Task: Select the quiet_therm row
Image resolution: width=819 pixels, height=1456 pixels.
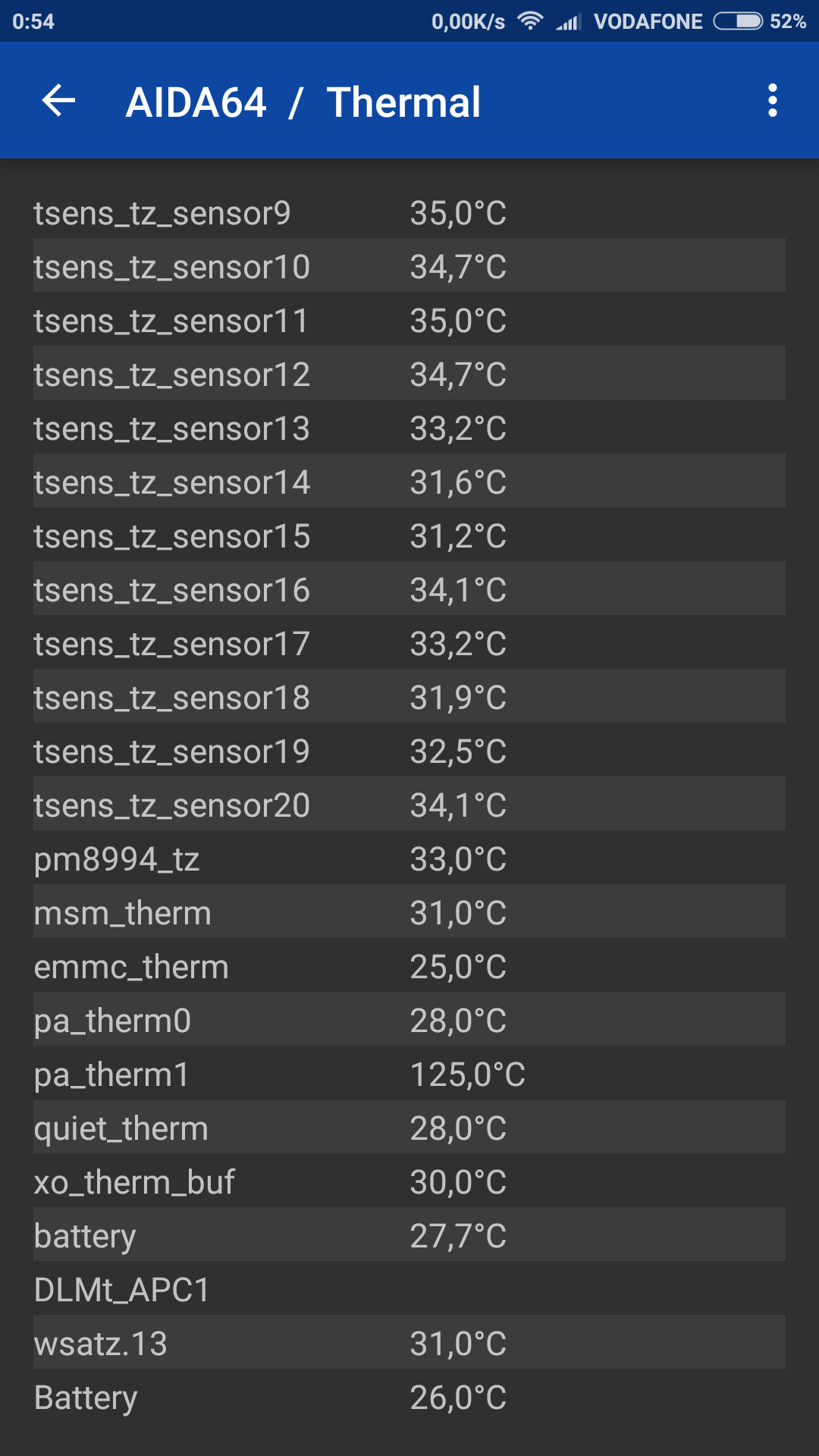Action: pos(409,1128)
